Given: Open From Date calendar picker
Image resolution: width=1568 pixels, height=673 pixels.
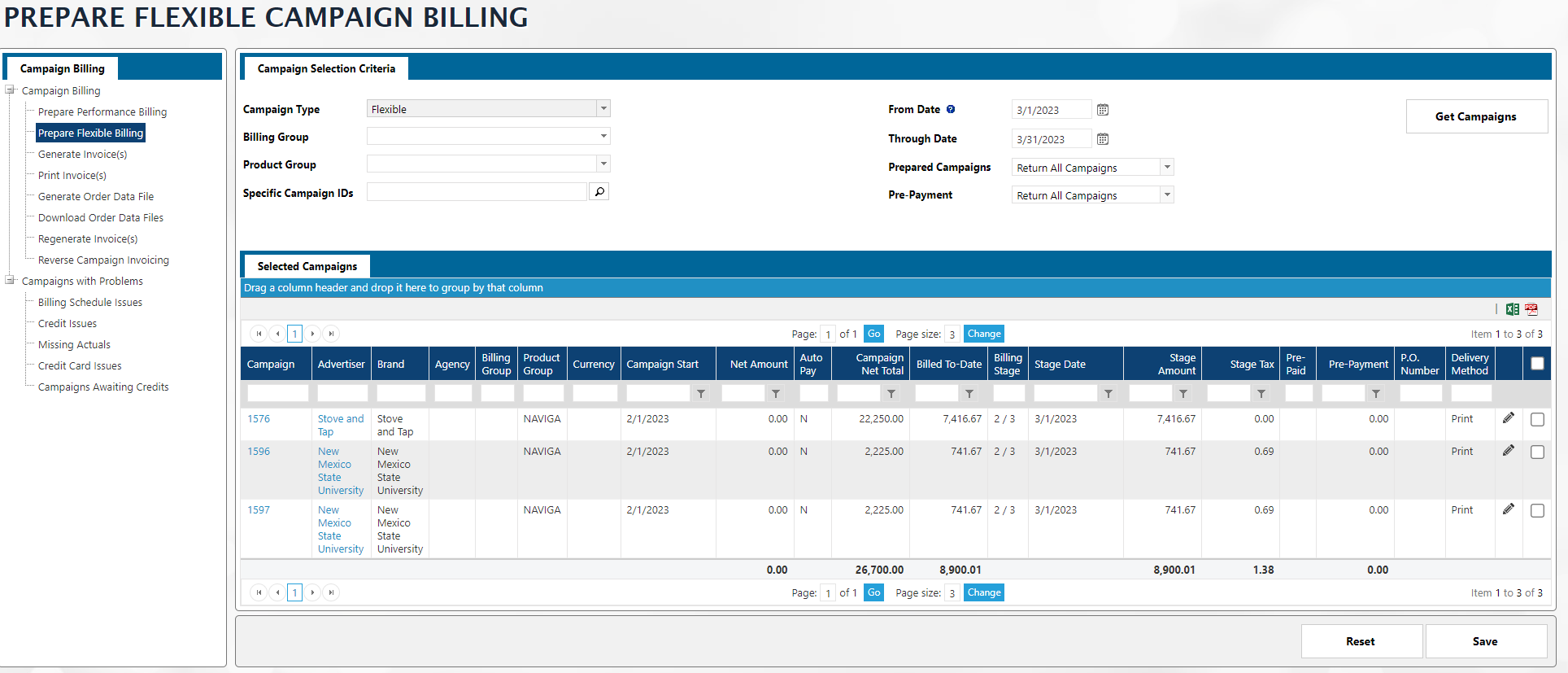Looking at the screenshot, I should [1103, 110].
